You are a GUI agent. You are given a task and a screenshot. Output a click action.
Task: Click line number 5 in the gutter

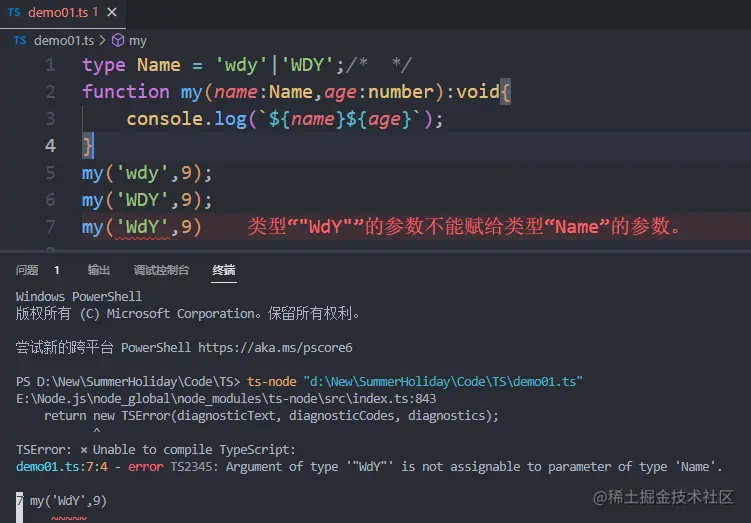(x=51, y=172)
